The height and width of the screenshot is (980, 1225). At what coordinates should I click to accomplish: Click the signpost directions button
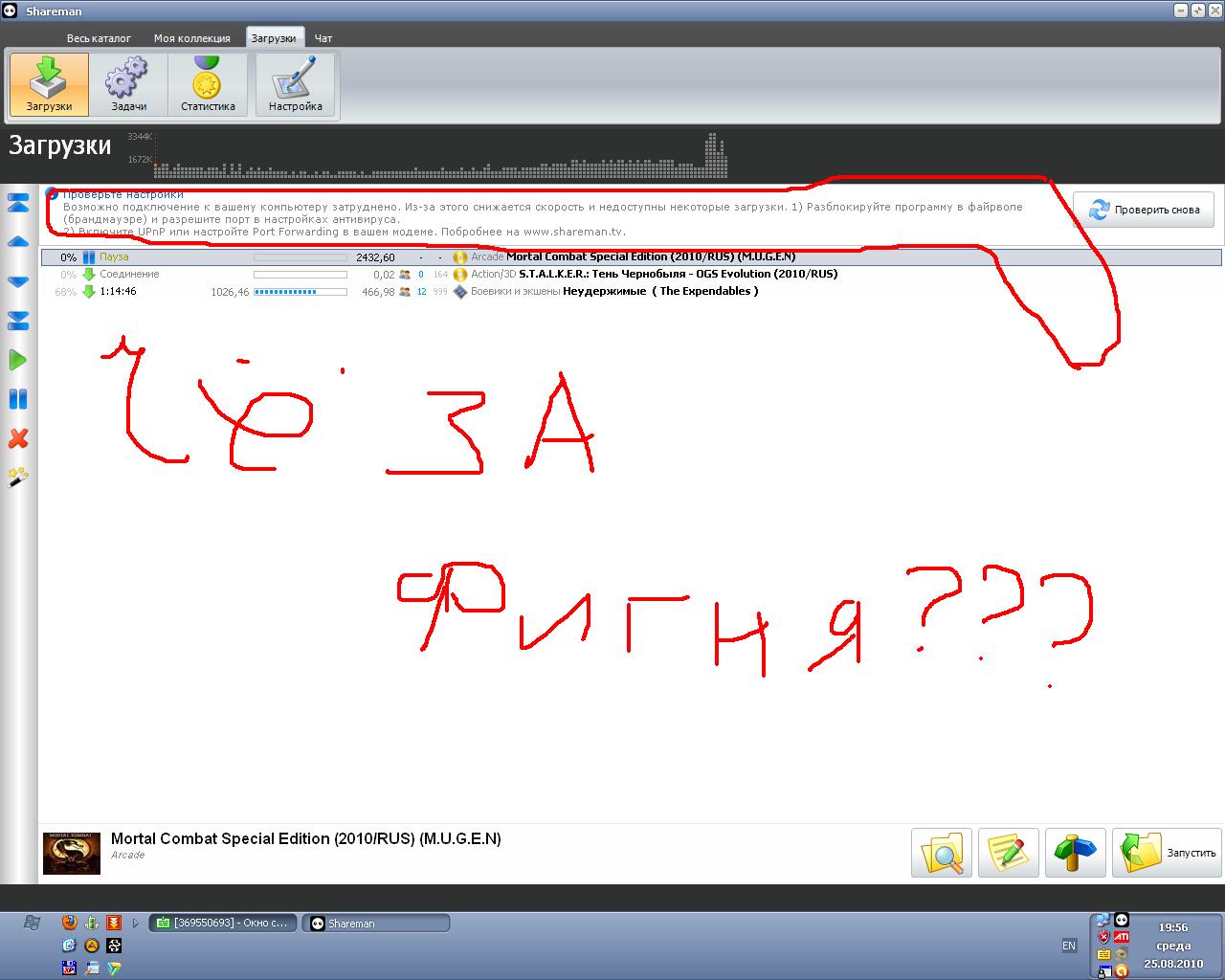point(1076,853)
